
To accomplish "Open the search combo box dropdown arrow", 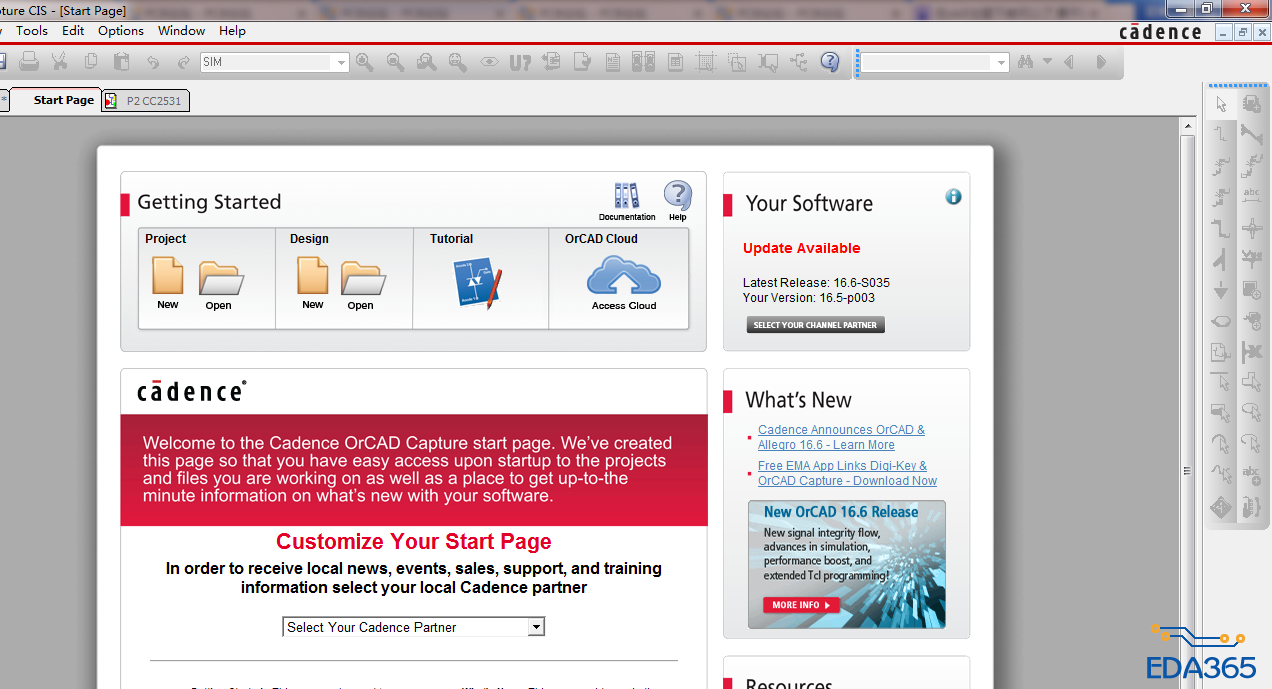I will click(1001, 63).
